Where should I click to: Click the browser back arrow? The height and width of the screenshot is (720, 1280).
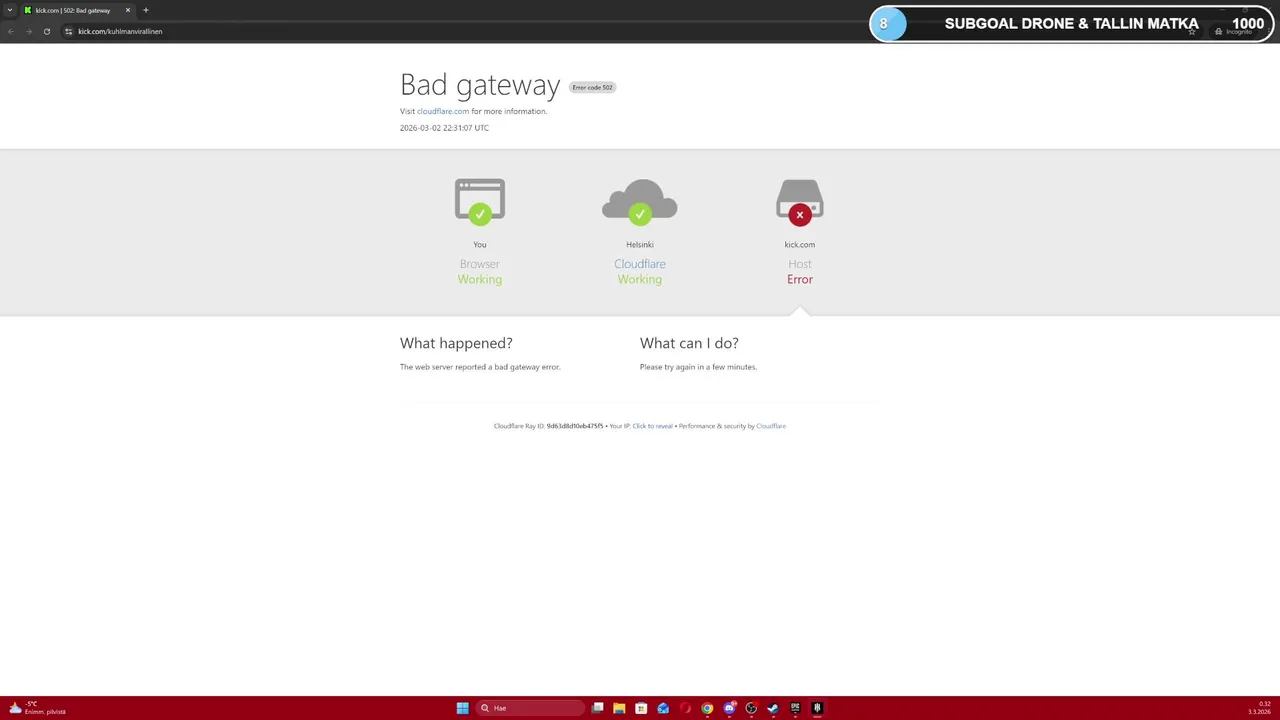(10, 31)
